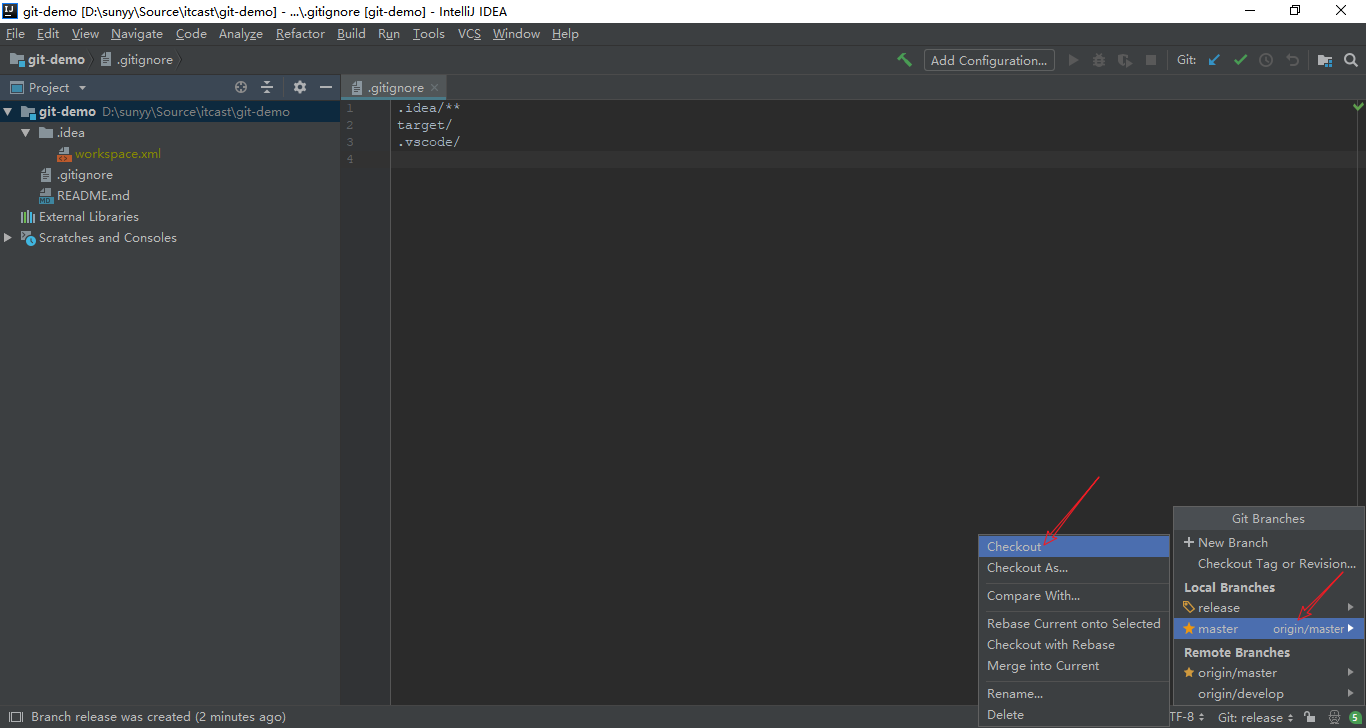The width and height of the screenshot is (1366, 728).
Task: Hide the Project tool window
Action: [x=325, y=88]
